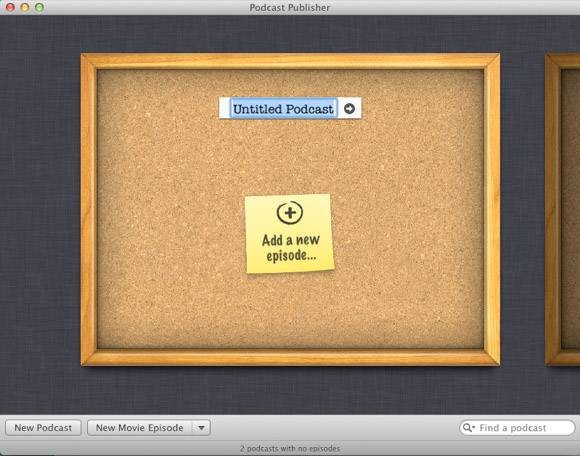Click the Find a podcast search field
Image resolution: width=580 pixels, height=456 pixels.
[x=517, y=428]
